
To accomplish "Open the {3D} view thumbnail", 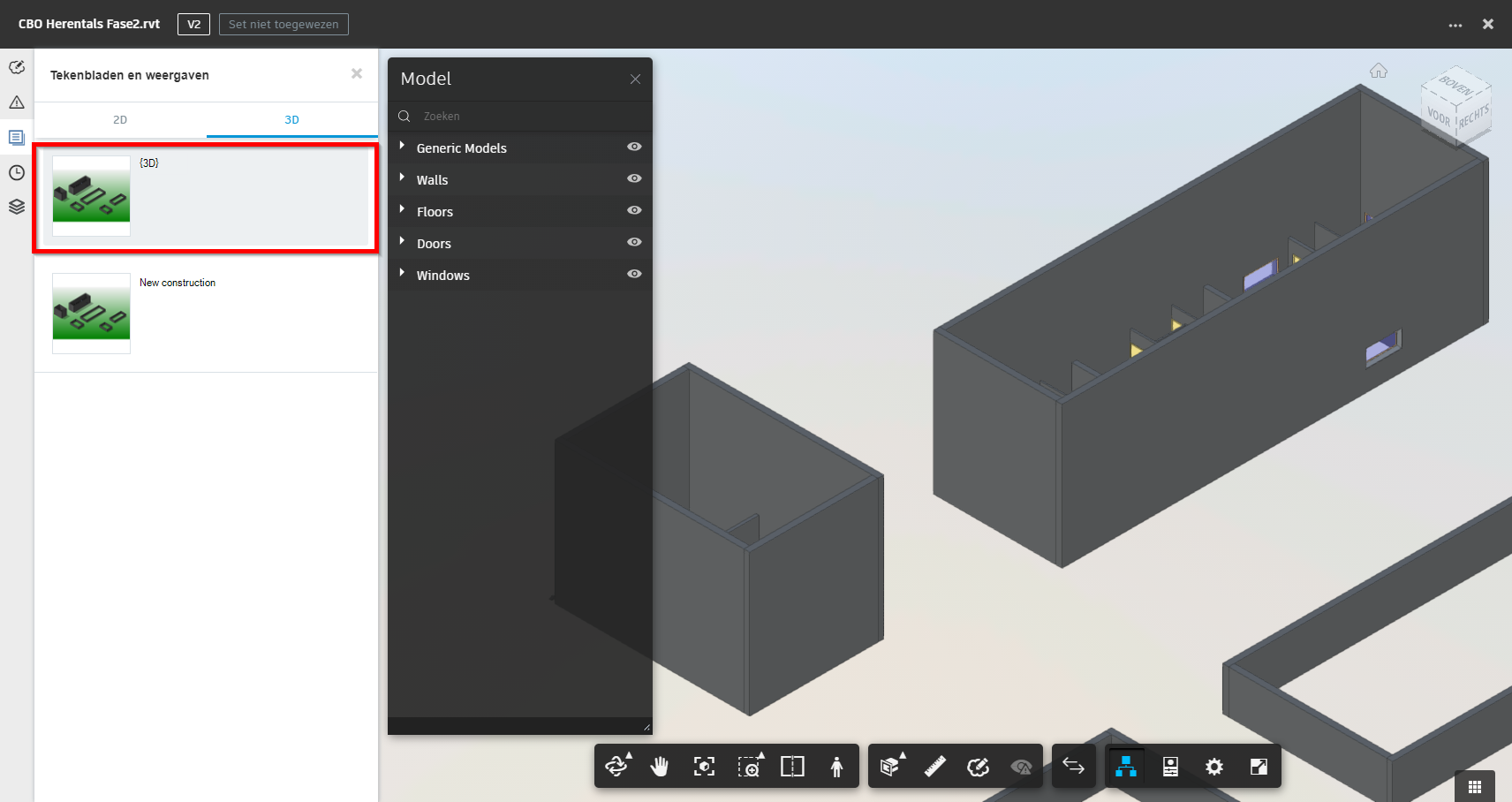I will click(91, 196).
